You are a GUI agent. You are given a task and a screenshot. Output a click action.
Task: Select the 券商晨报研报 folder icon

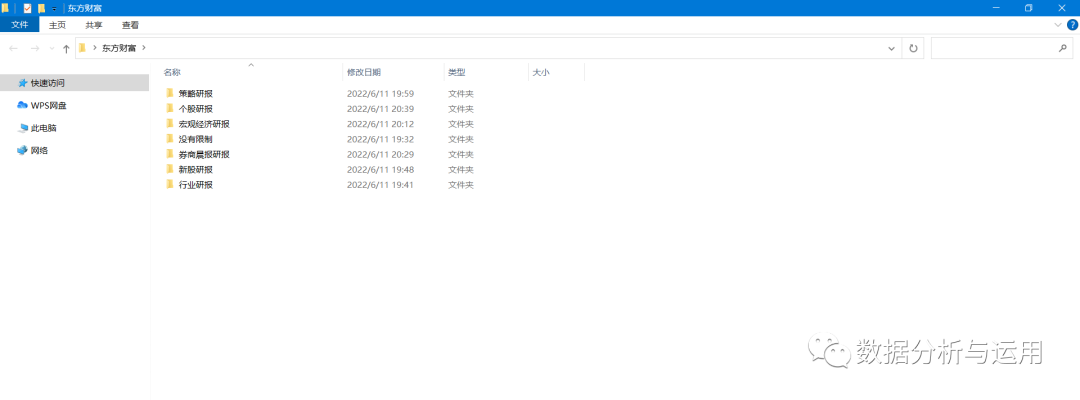point(169,154)
